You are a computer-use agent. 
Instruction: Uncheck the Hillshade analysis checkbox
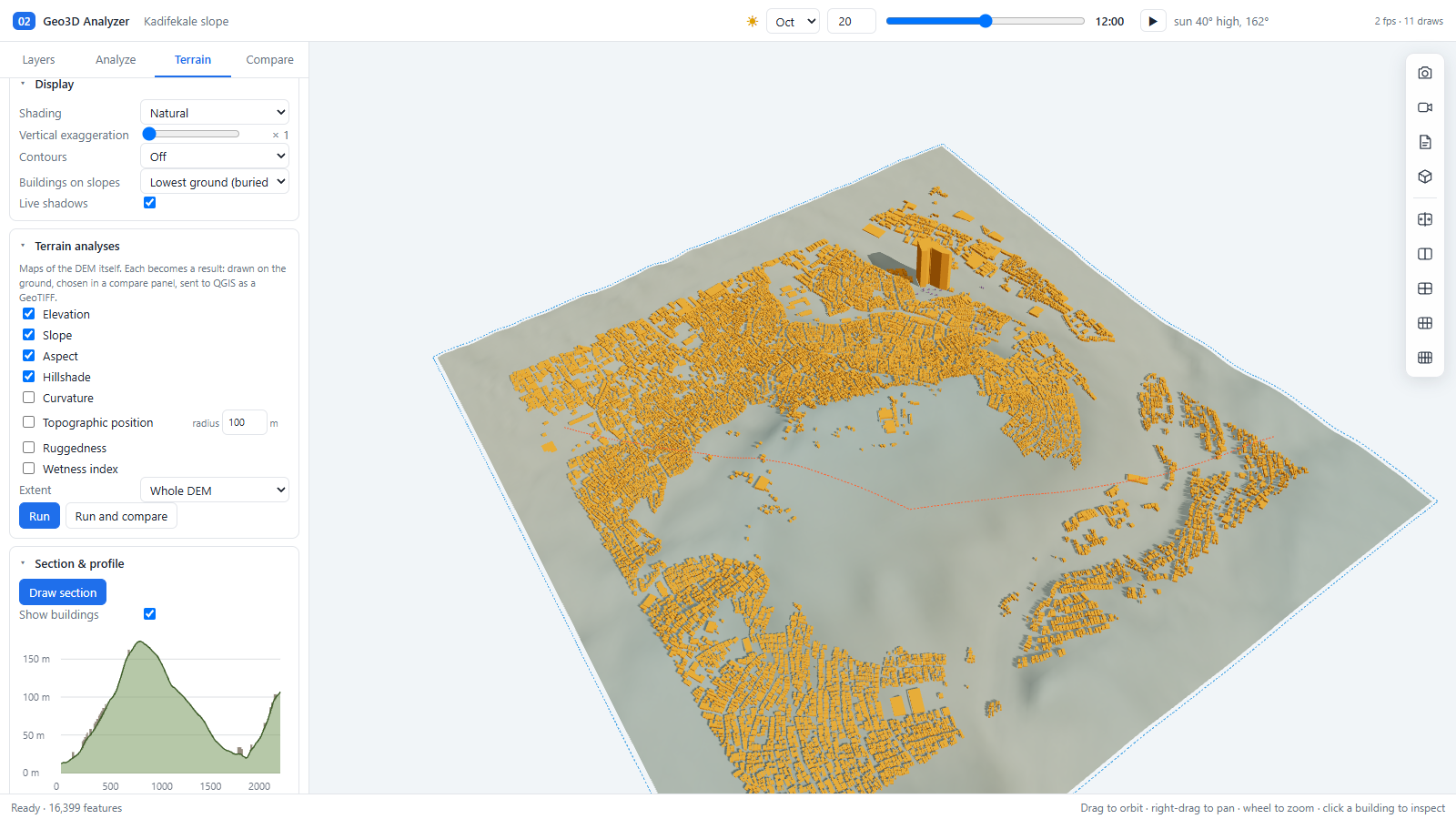29,377
